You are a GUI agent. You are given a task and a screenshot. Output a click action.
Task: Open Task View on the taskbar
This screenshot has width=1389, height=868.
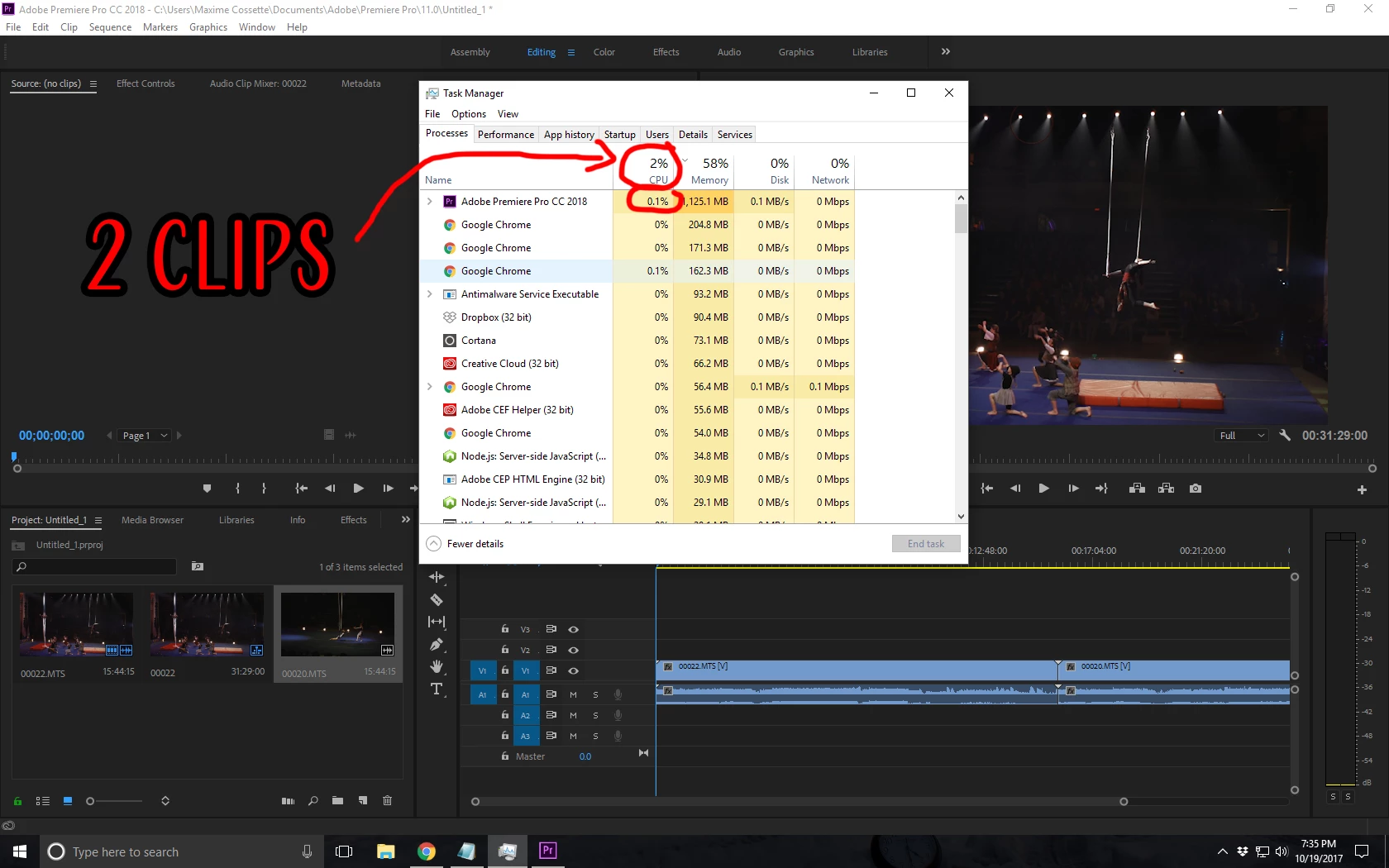344,851
